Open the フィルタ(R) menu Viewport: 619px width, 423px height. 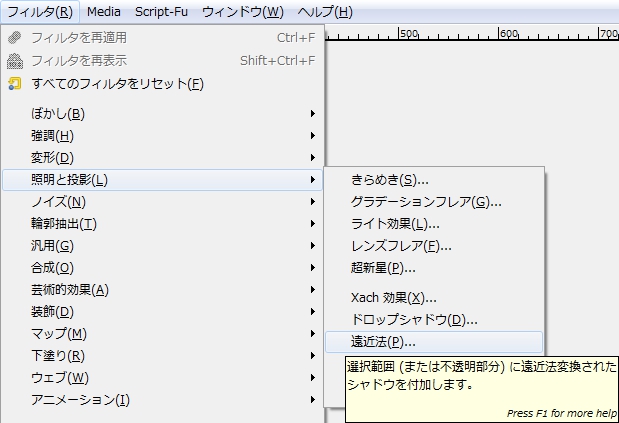(x=40, y=12)
